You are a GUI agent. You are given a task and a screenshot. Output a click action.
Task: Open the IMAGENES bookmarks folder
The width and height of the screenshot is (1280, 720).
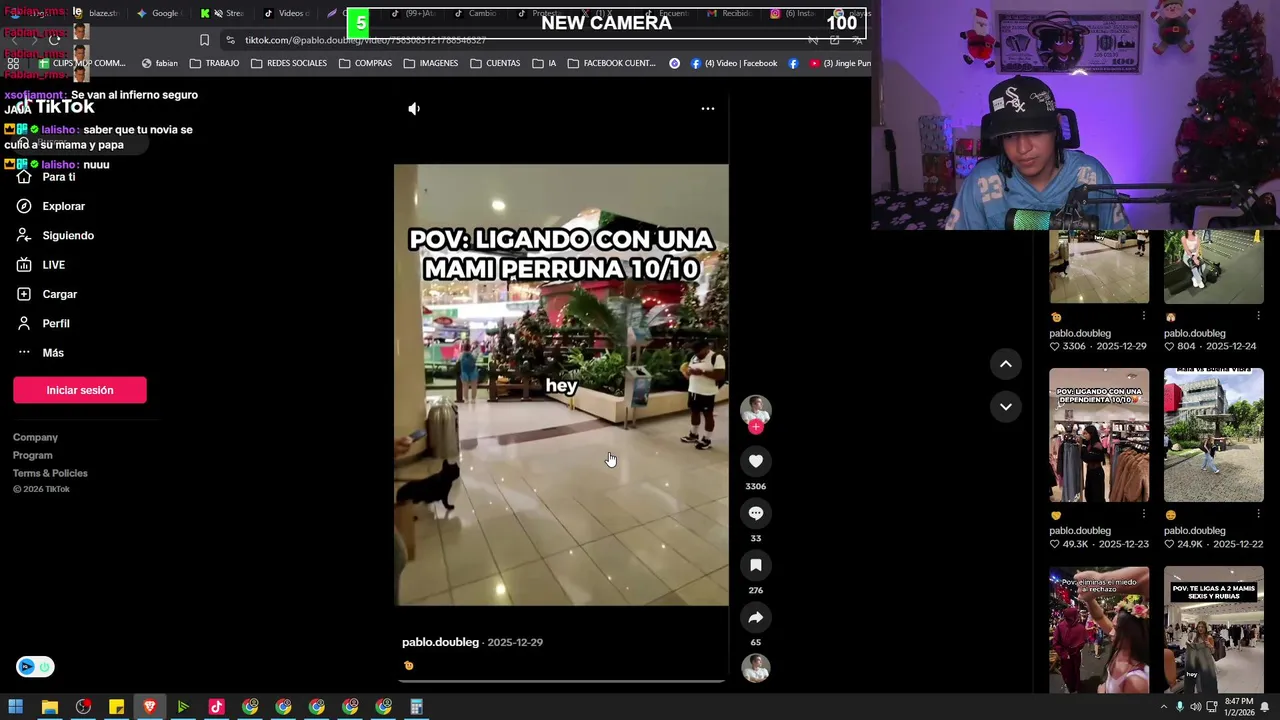431,63
